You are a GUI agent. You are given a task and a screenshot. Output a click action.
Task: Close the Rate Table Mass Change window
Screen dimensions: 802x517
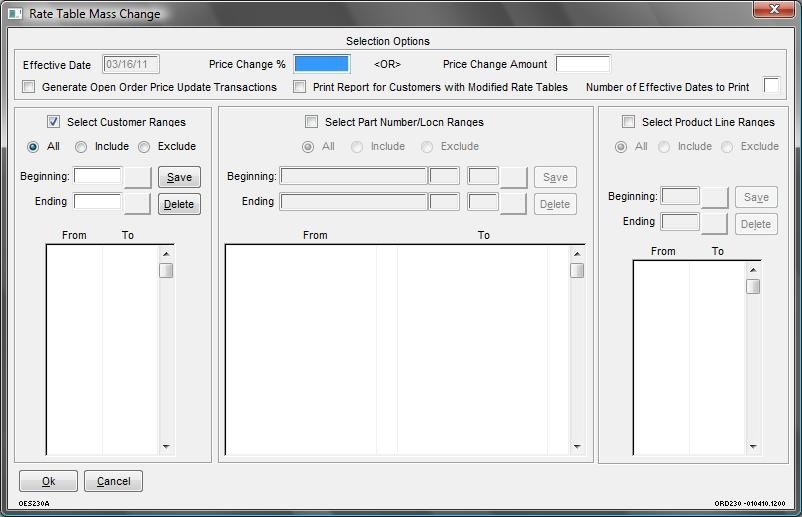coord(773,9)
